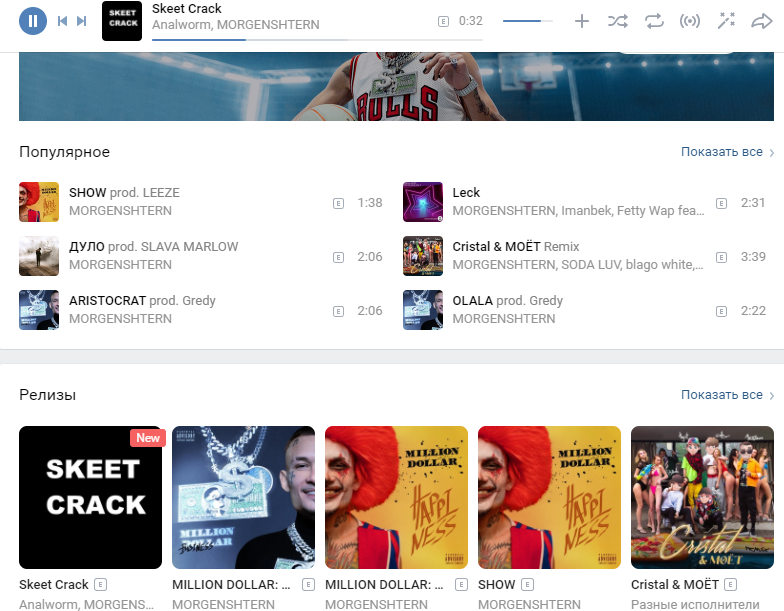Seek on the track progress bar
The image size is (784, 611).
[x=317, y=40]
